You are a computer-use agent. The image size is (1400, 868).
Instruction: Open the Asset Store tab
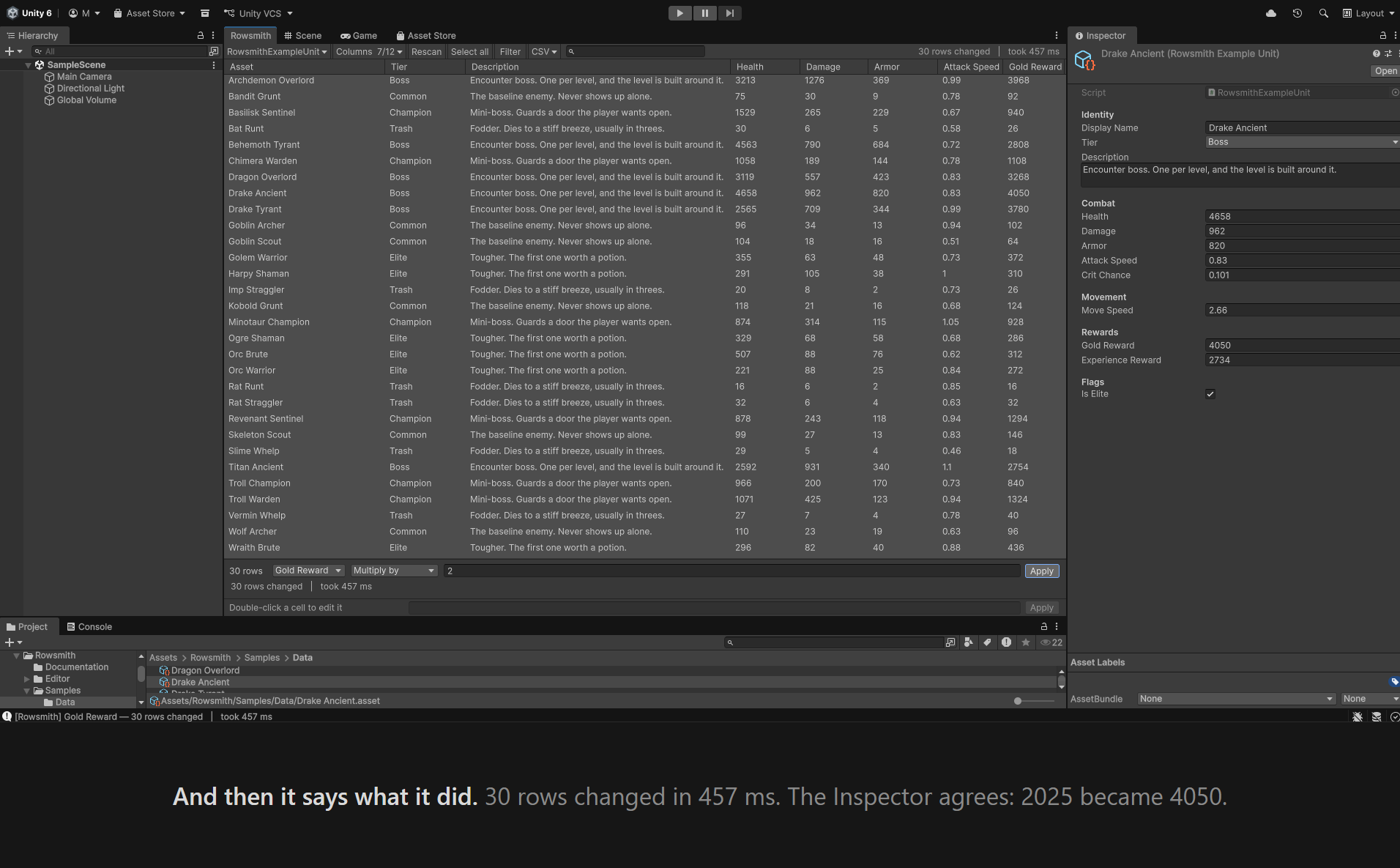[426, 35]
